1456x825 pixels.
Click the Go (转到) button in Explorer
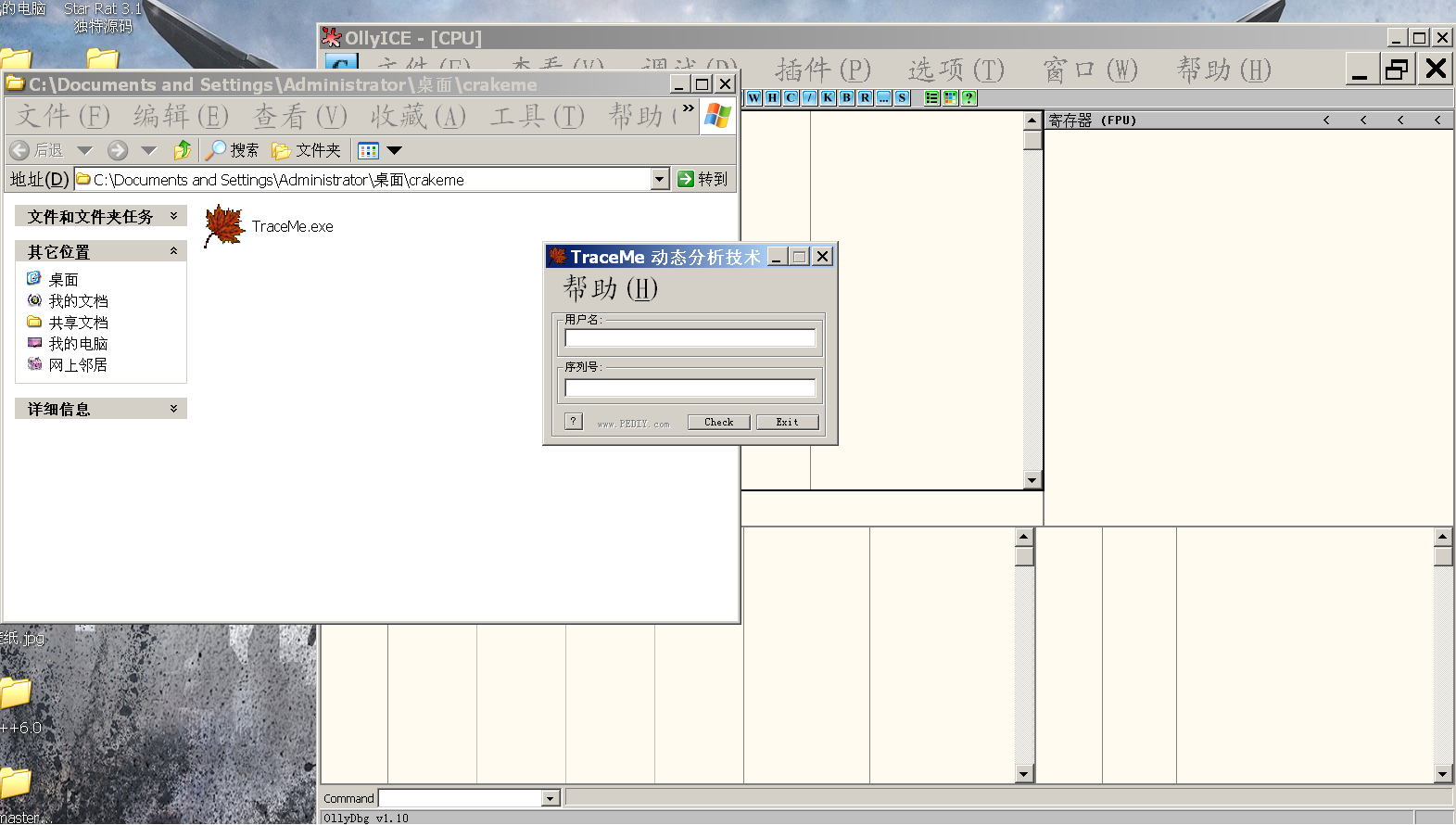(703, 179)
